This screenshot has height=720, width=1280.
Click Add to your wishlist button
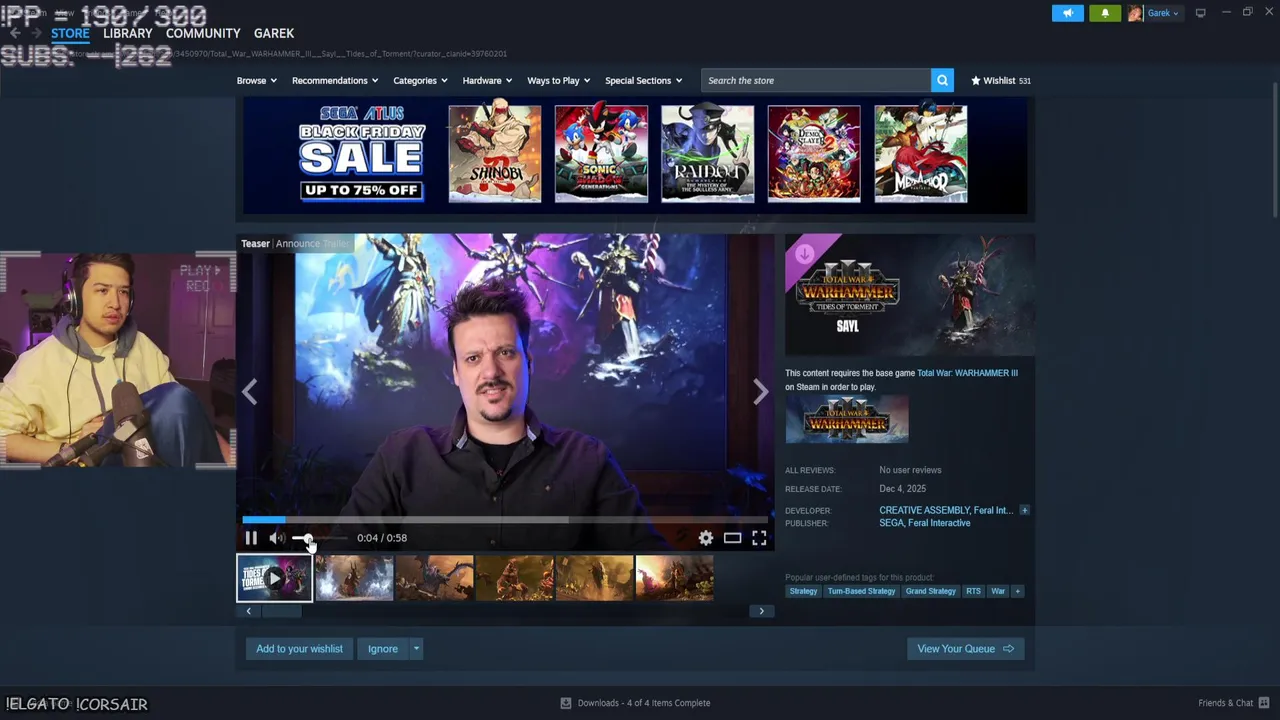[299, 649]
